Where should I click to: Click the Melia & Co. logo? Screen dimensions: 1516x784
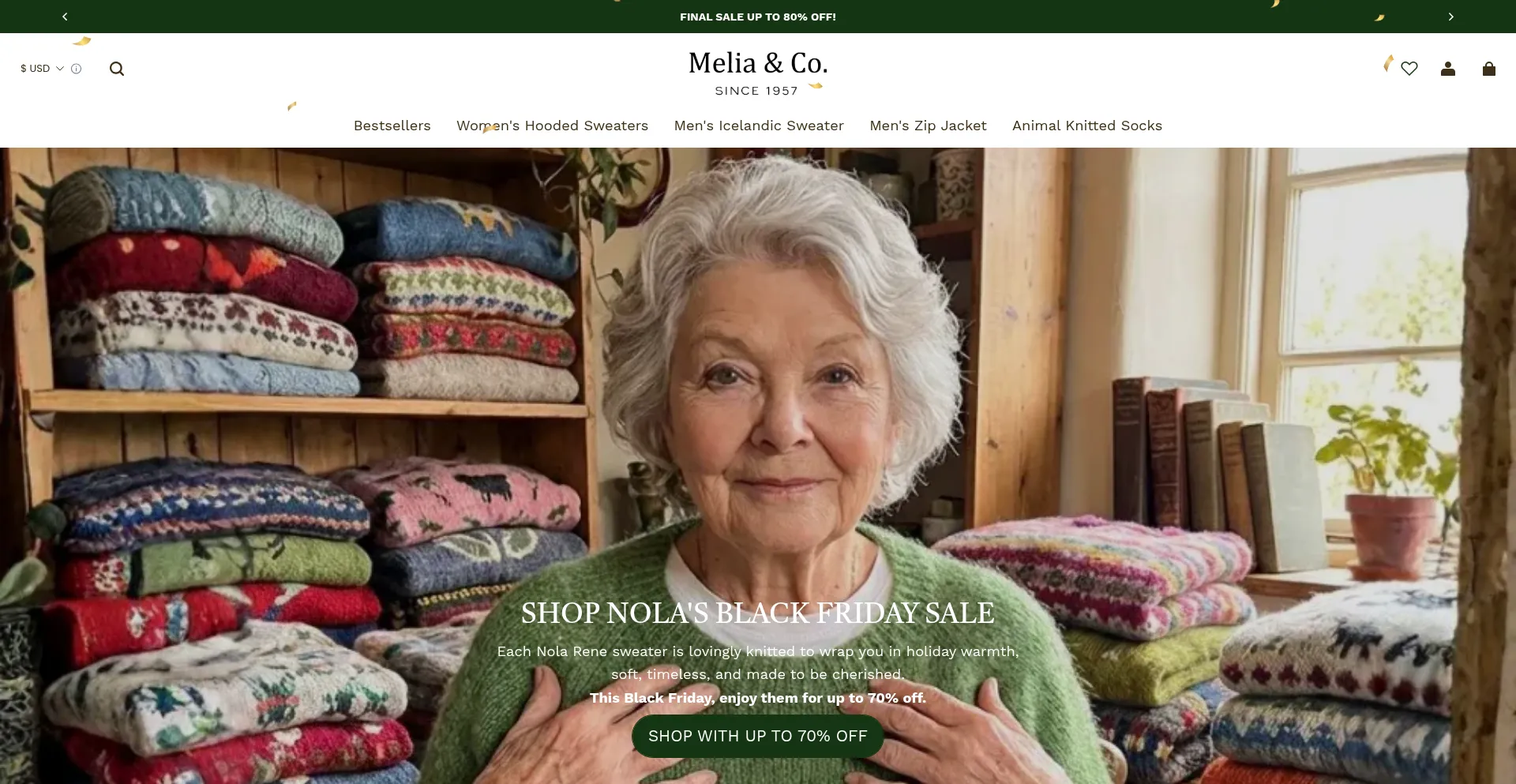pyautogui.click(x=758, y=63)
